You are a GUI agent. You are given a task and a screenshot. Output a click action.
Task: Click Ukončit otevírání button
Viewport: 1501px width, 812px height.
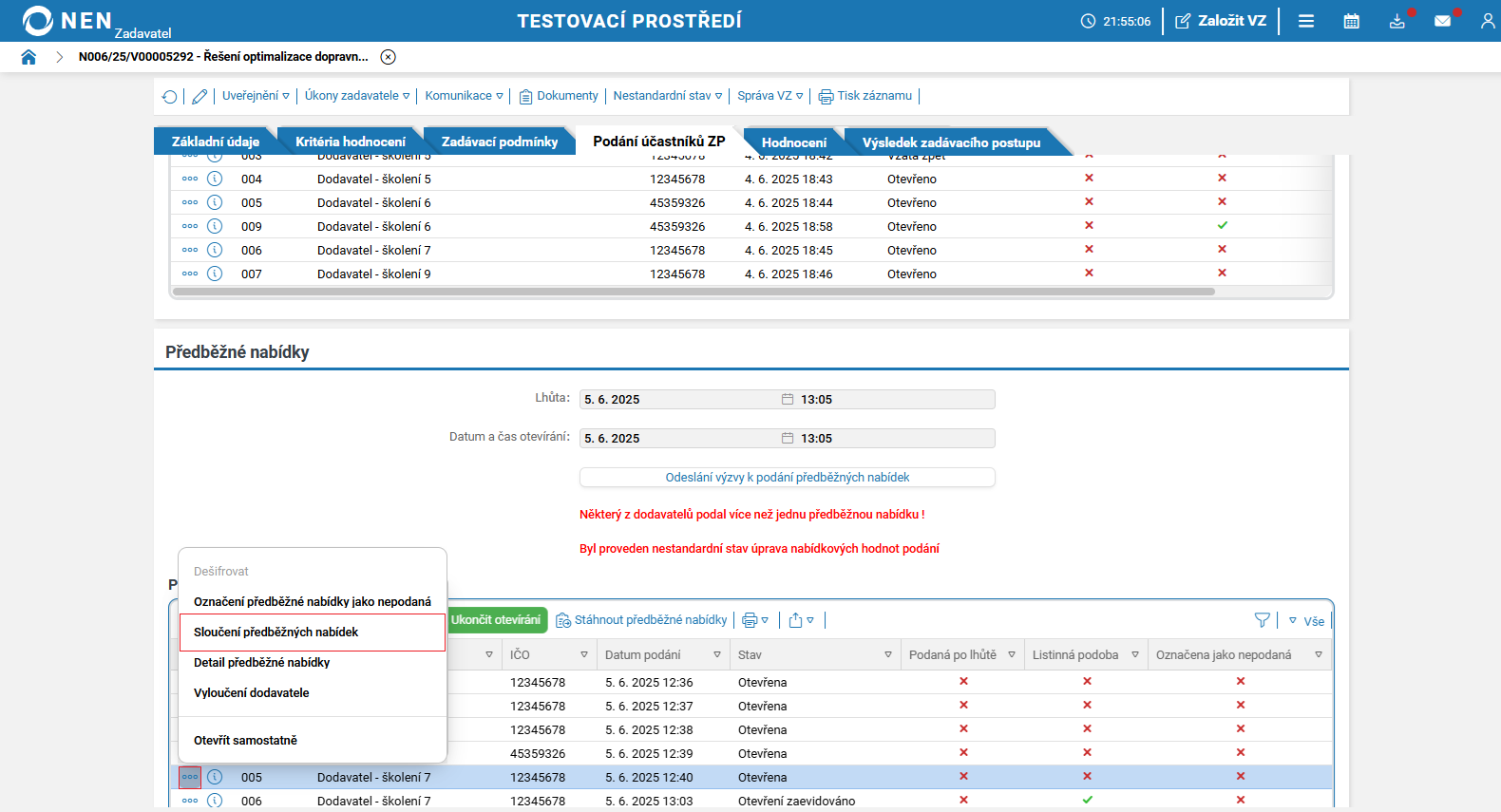496,620
